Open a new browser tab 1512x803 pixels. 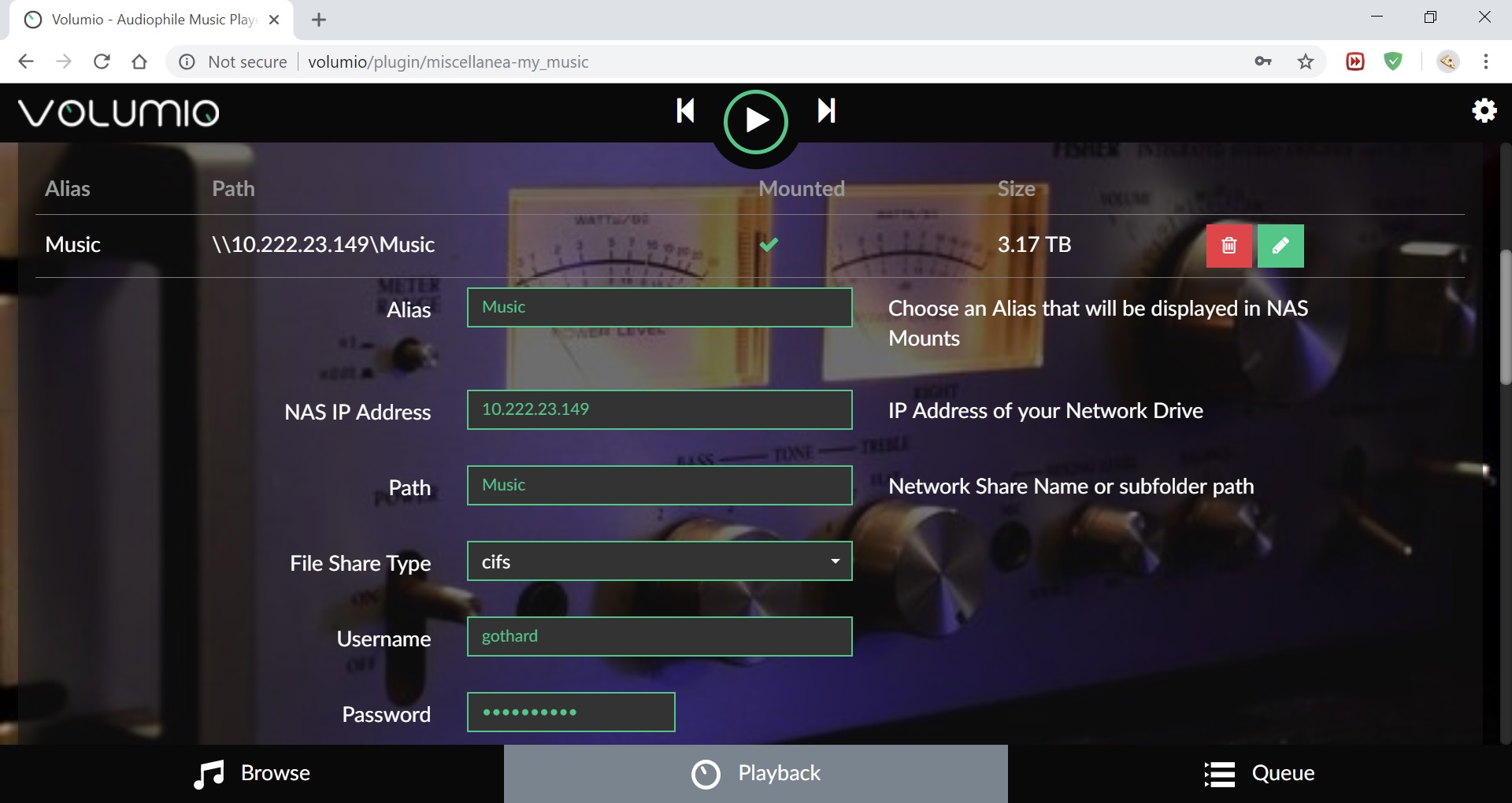tap(319, 20)
